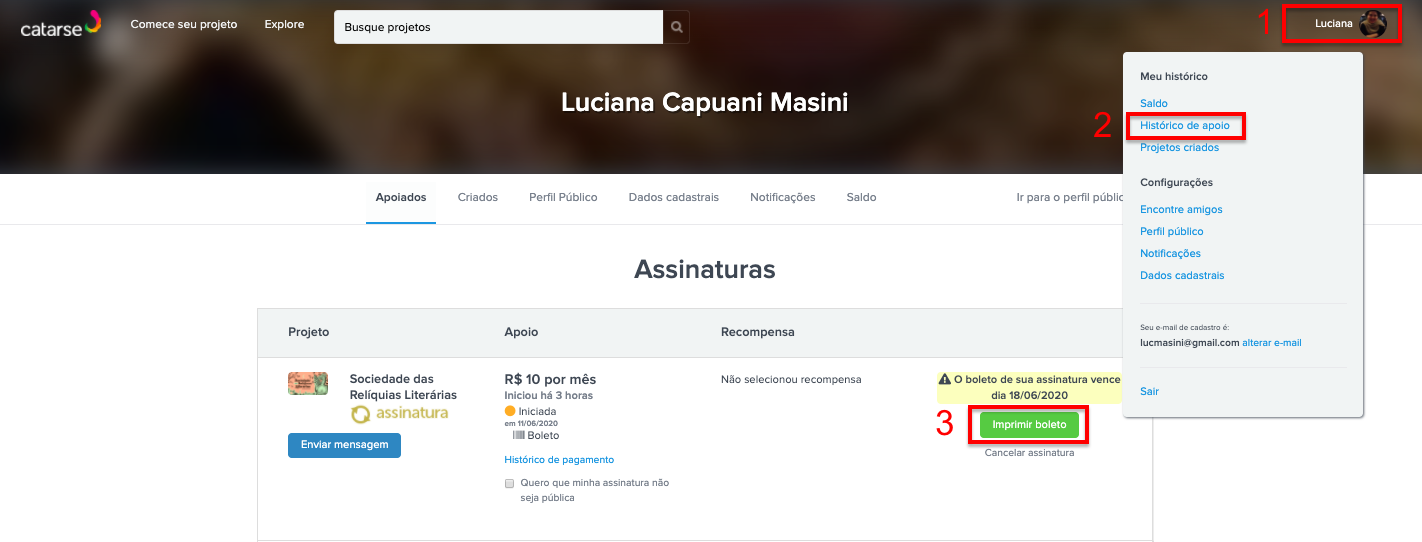Check 'Quero que minha assinatura não seja pública'
Screen dimensions: 1422x542
pyautogui.click(x=510, y=483)
